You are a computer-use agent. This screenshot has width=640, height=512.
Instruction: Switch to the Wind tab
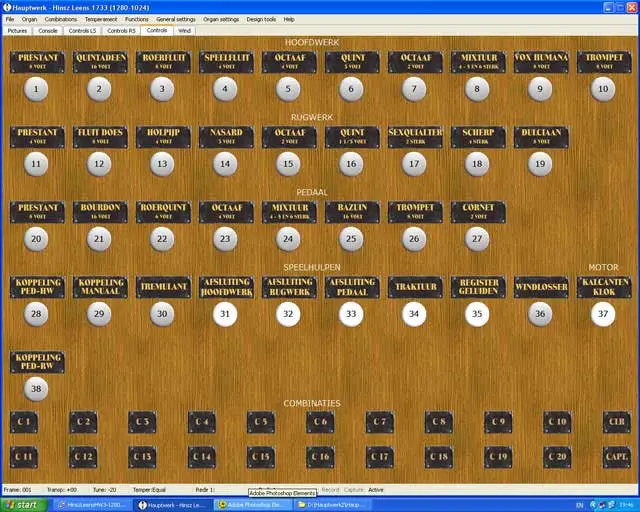[184, 30]
